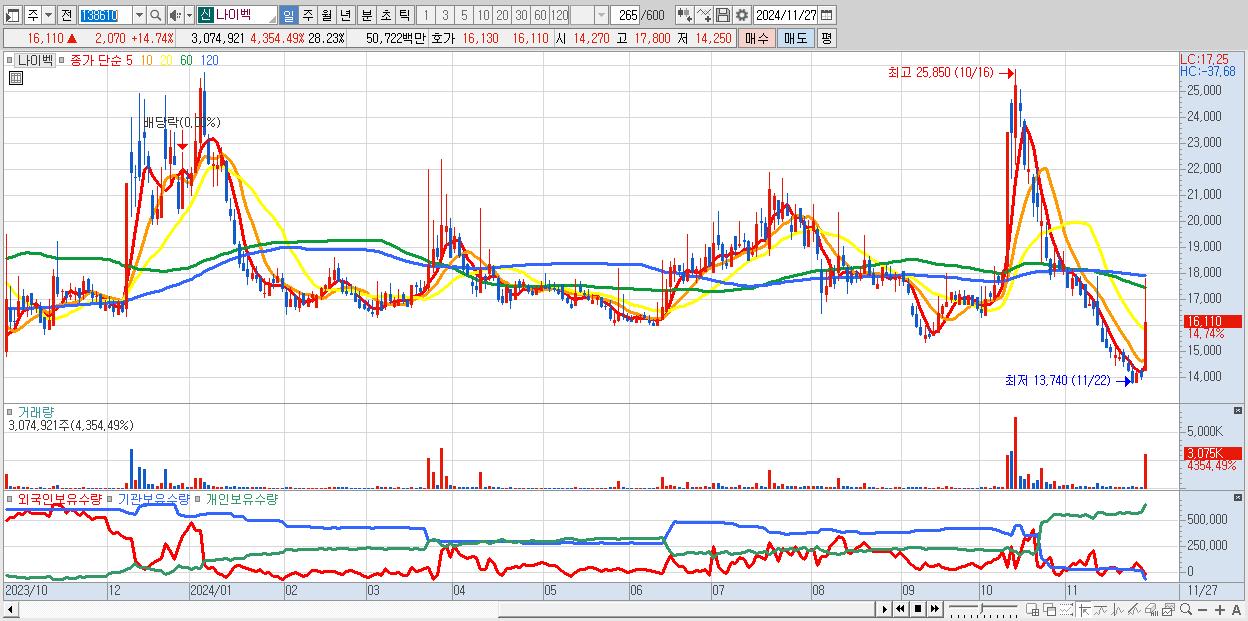Screen dimensions: 1248x621
Task: Click the stock name field 나이벡
Action: tap(246, 15)
